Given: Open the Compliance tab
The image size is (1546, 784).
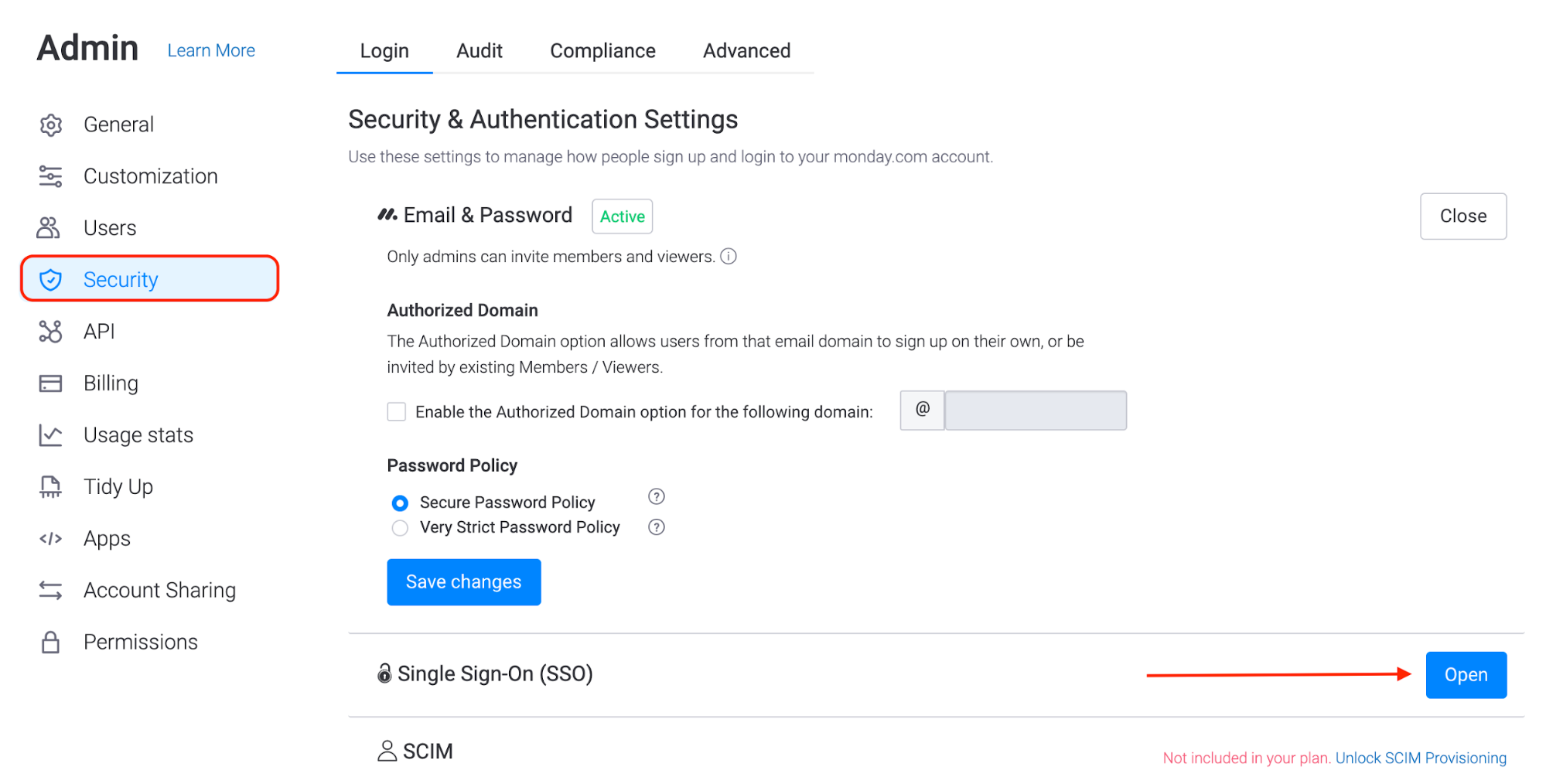Looking at the screenshot, I should (x=602, y=51).
